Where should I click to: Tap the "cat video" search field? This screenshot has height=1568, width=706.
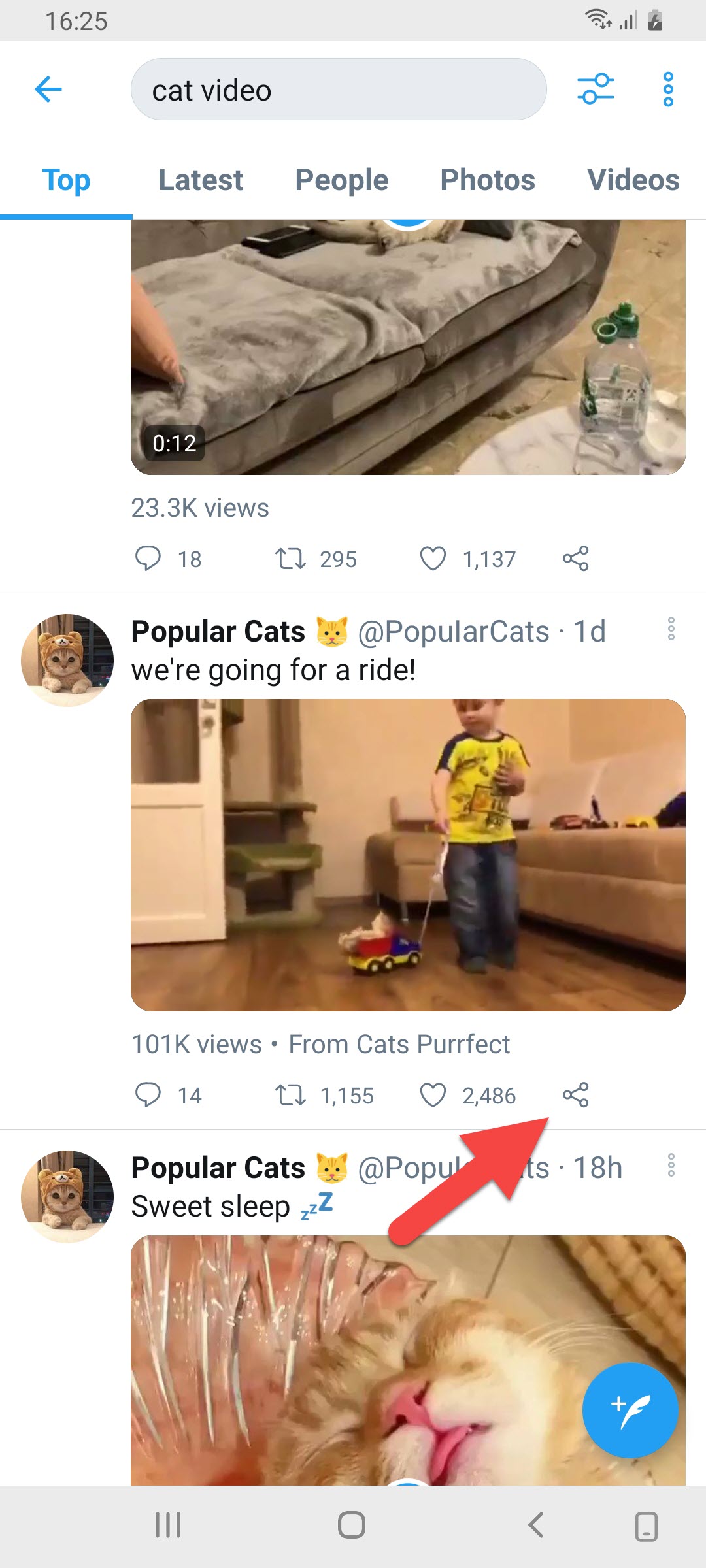339,90
